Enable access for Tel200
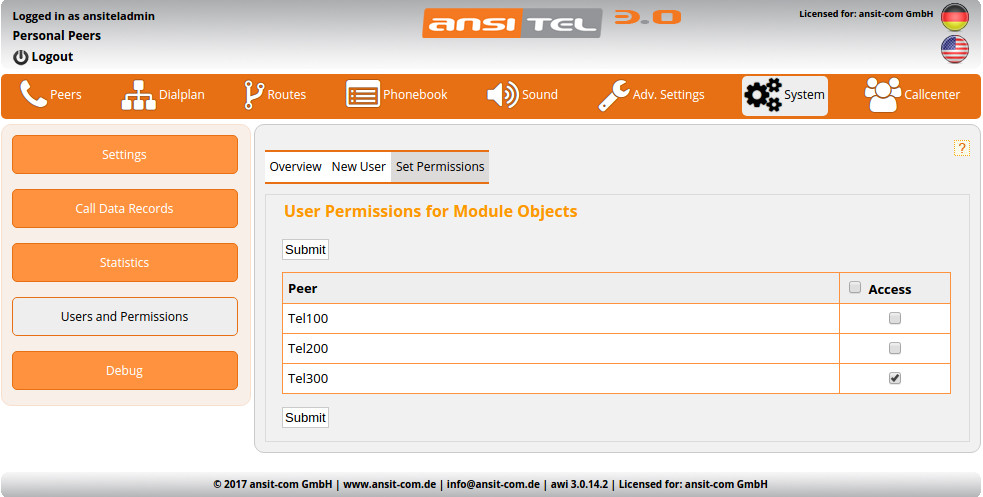 pos(895,349)
